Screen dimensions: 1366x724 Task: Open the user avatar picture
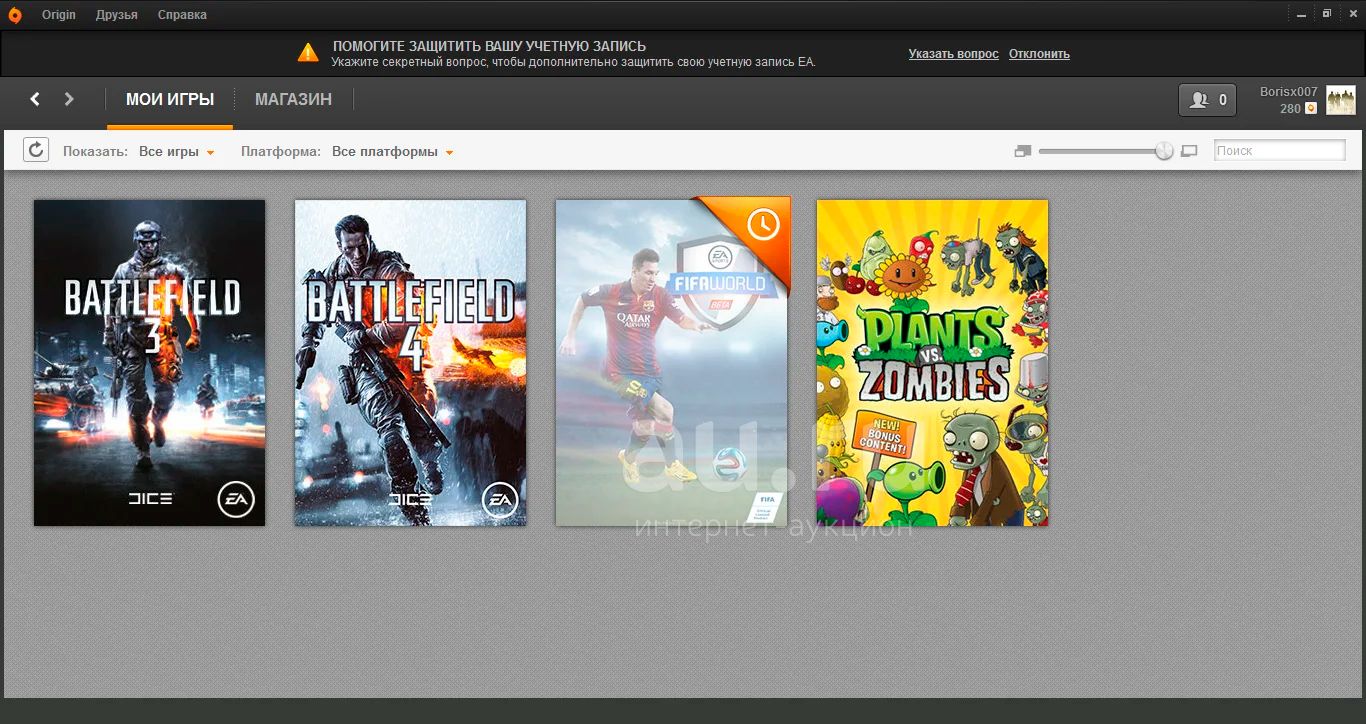coord(1341,100)
